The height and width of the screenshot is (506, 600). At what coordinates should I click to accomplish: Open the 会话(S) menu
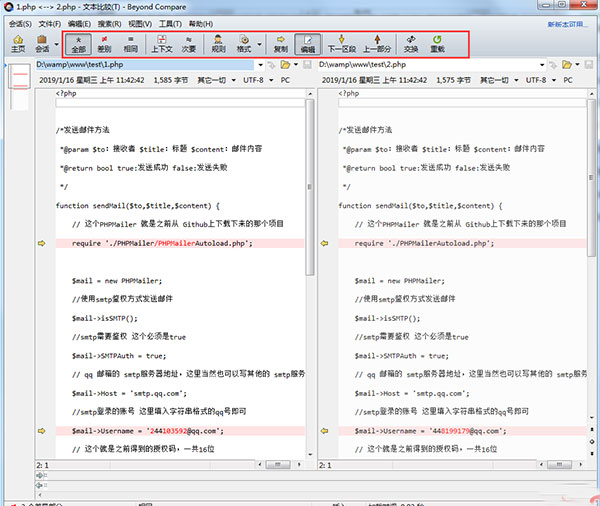[x=20, y=24]
